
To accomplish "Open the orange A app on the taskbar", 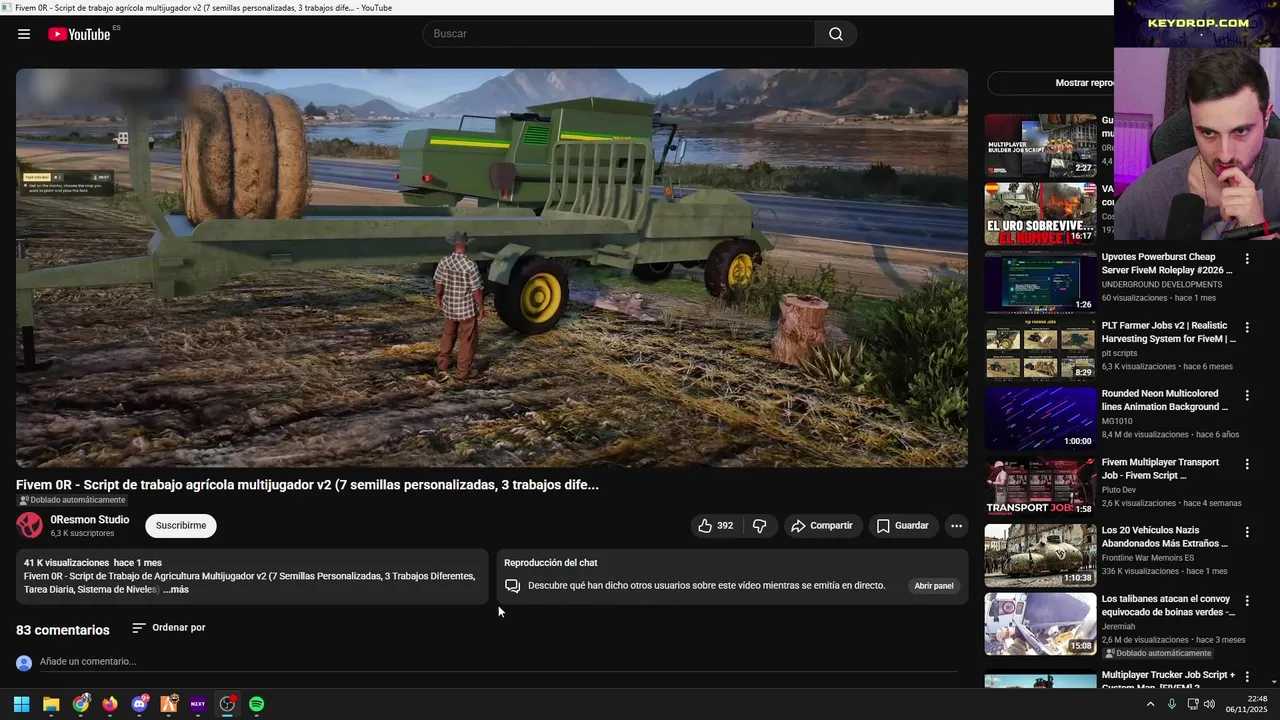I will click(x=168, y=704).
